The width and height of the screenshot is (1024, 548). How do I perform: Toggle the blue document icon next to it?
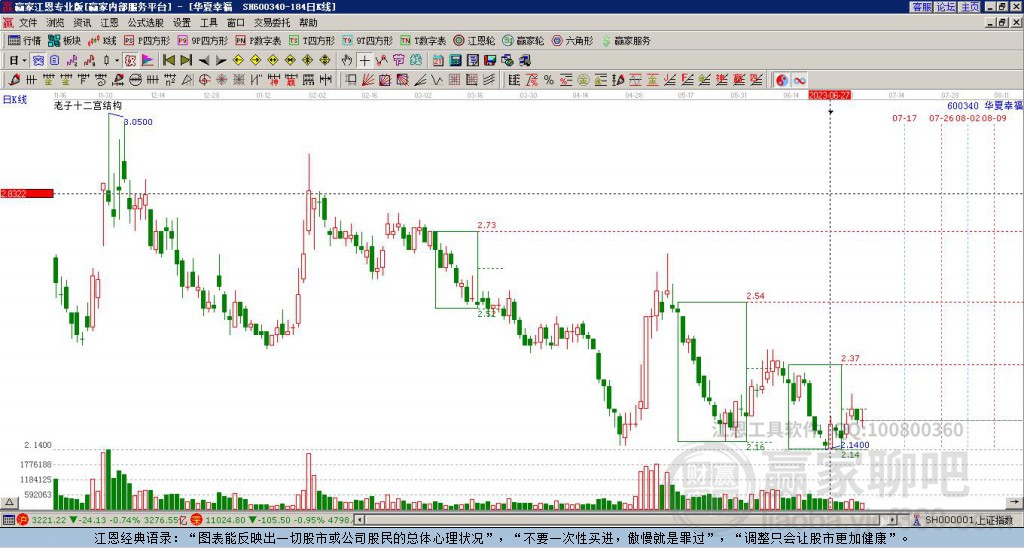pos(55,61)
